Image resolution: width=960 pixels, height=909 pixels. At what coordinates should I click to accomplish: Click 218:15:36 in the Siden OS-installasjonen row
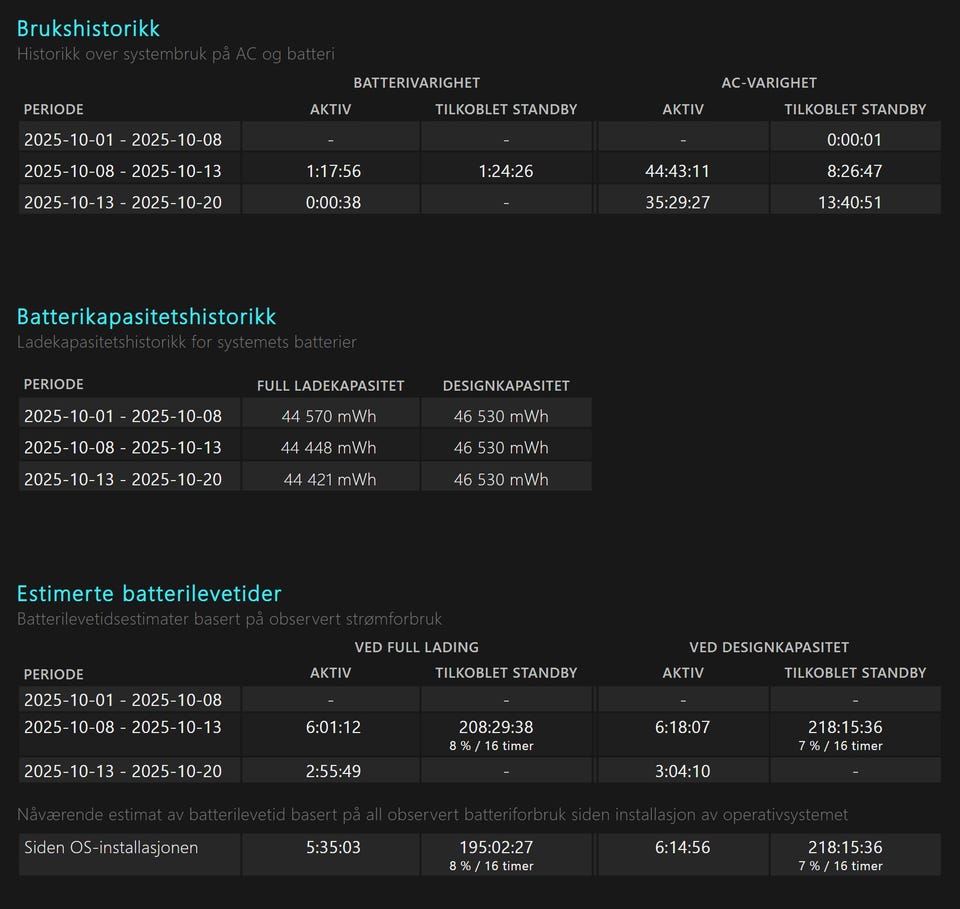click(845, 847)
